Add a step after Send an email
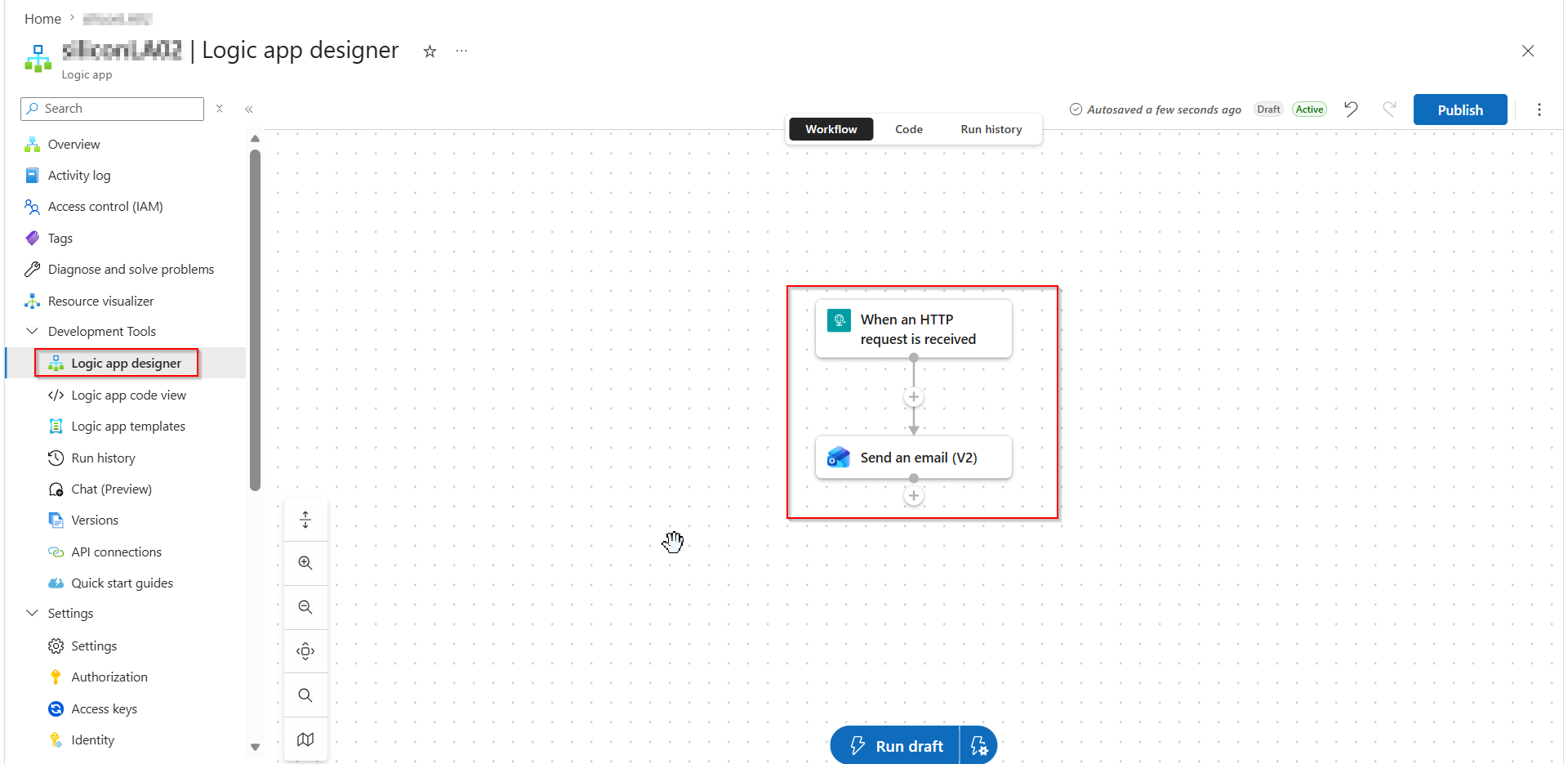 914,496
